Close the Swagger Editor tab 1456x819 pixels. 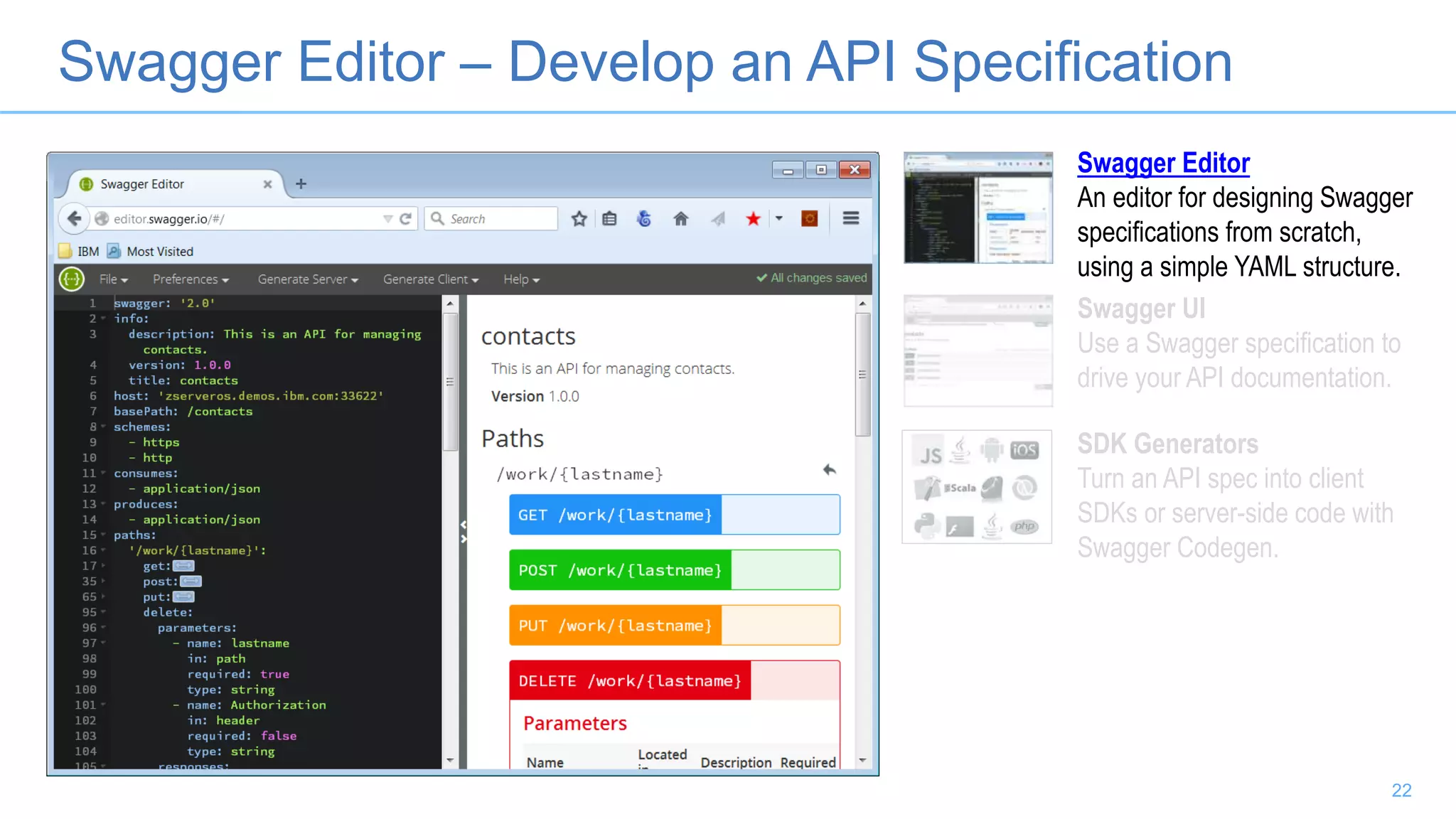[x=267, y=184]
